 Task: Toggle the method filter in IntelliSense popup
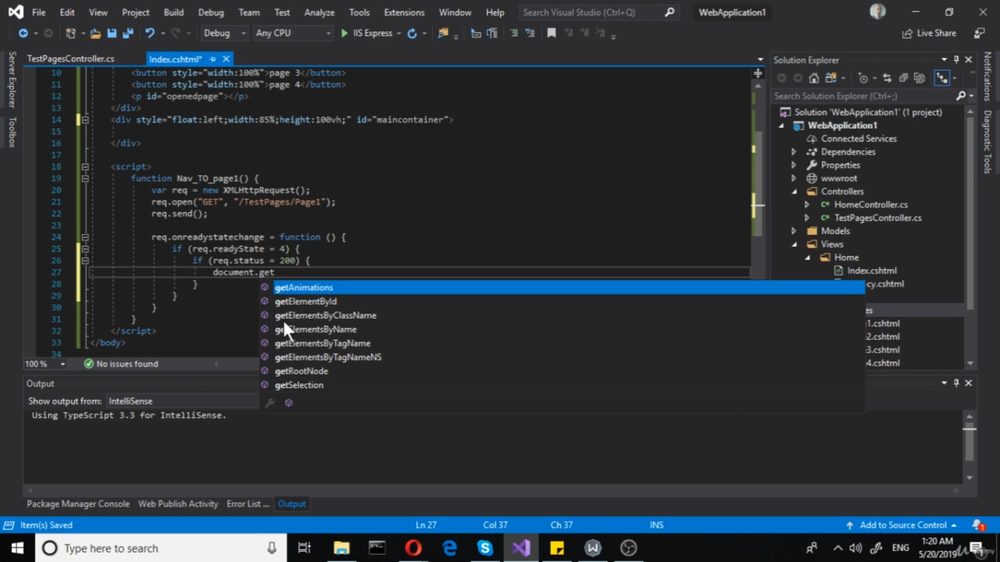click(x=288, y=403)
